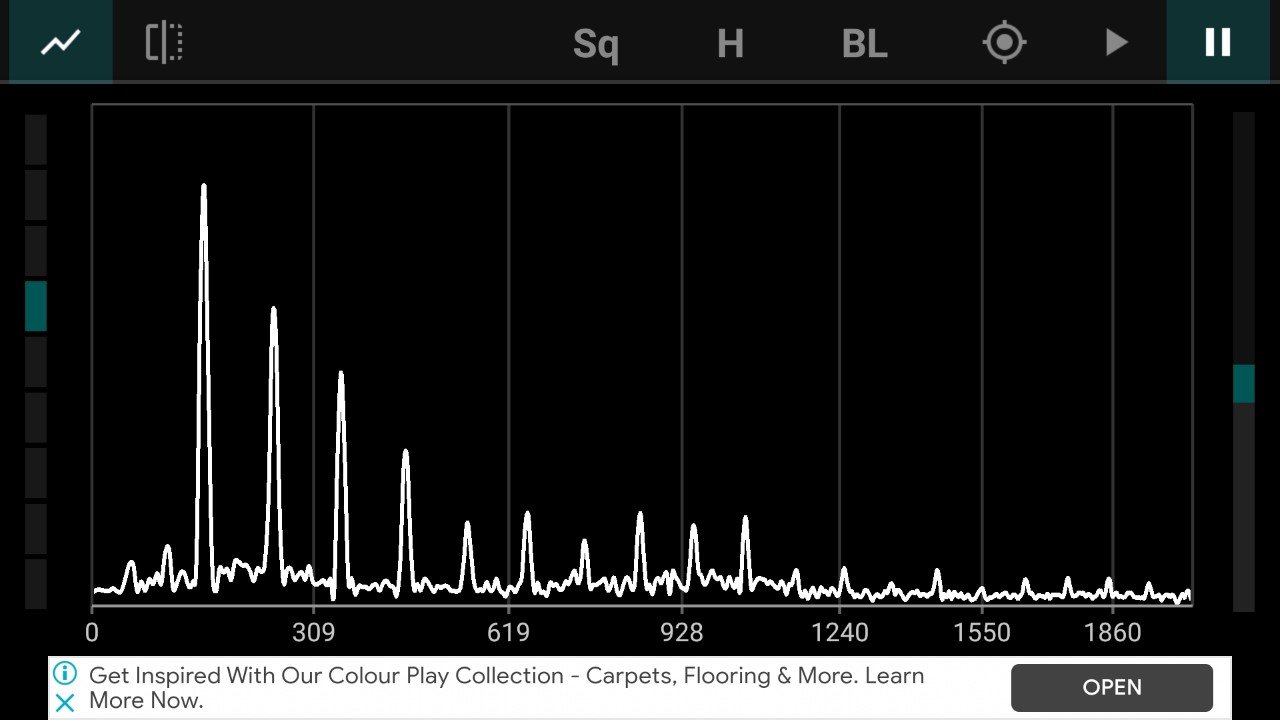Screen dimensions: 1280x720
Task: Click the 619 frequency axis label
Action: click(x=508, y=633)
